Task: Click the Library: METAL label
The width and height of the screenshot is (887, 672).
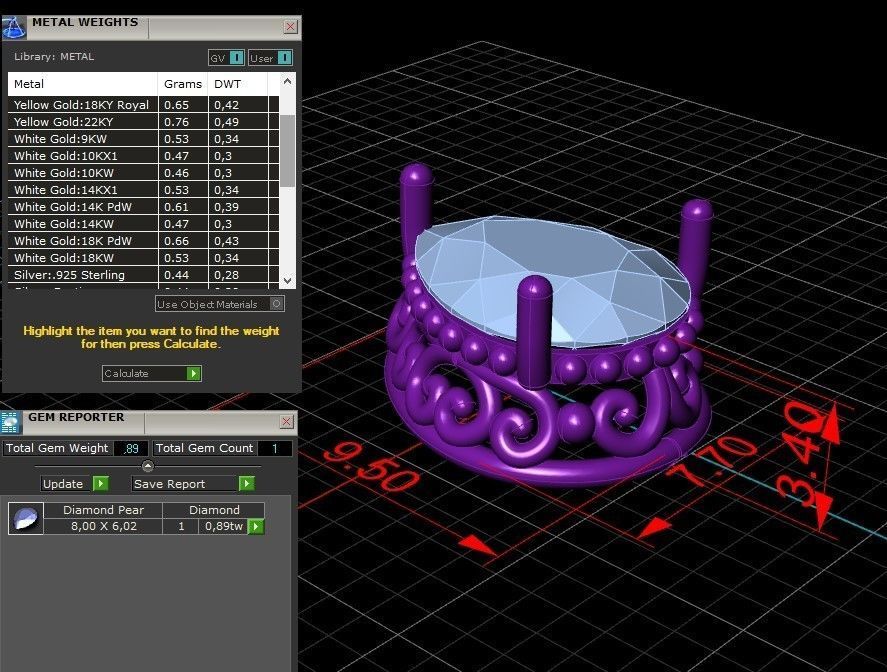Action: tap(54, 57)
